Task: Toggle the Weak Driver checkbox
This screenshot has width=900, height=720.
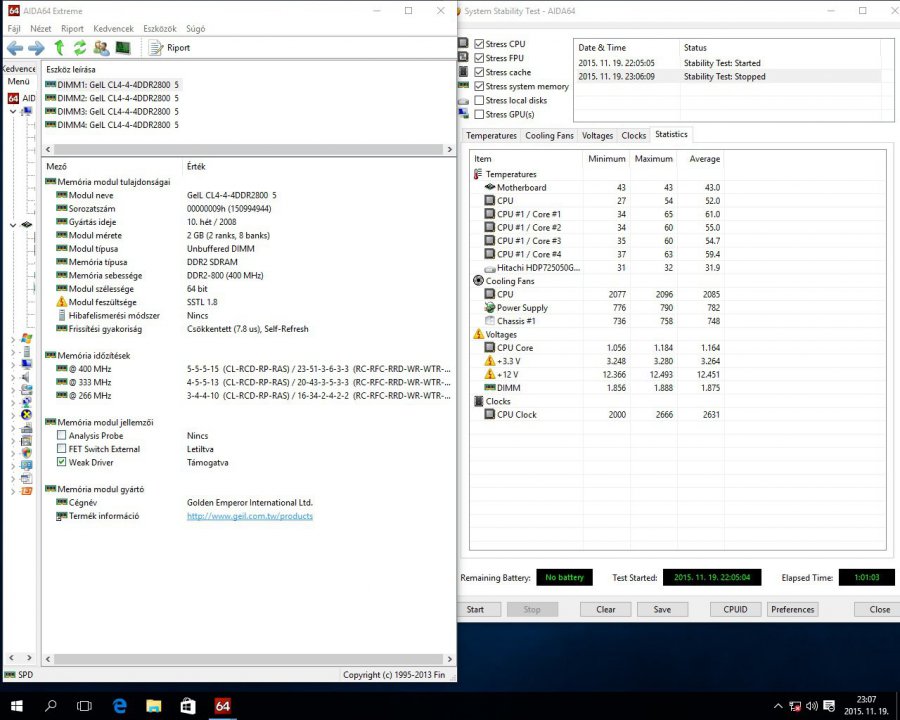Action: (x=61, y=462)
